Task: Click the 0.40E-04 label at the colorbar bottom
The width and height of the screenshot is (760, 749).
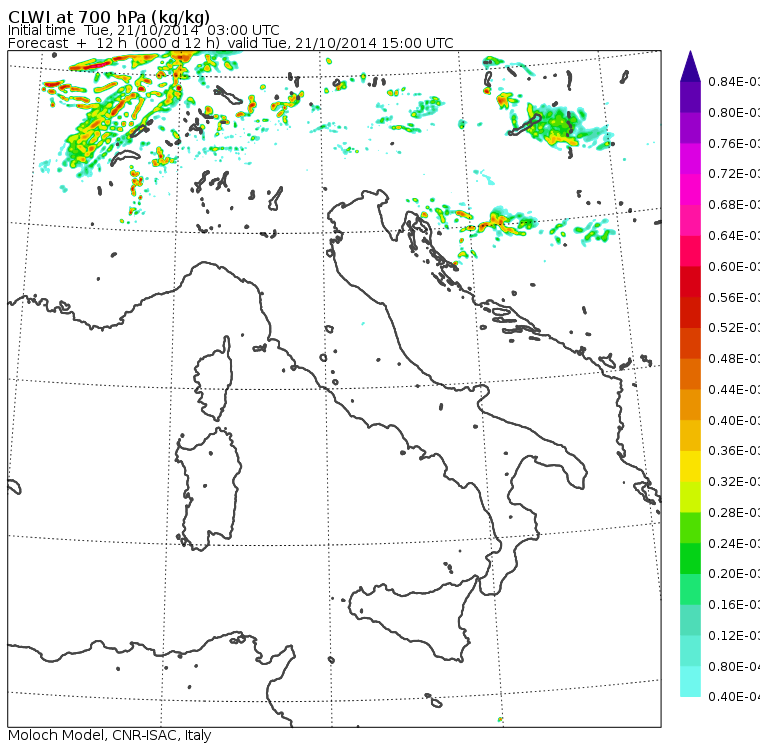Action: tap(734, 697)
